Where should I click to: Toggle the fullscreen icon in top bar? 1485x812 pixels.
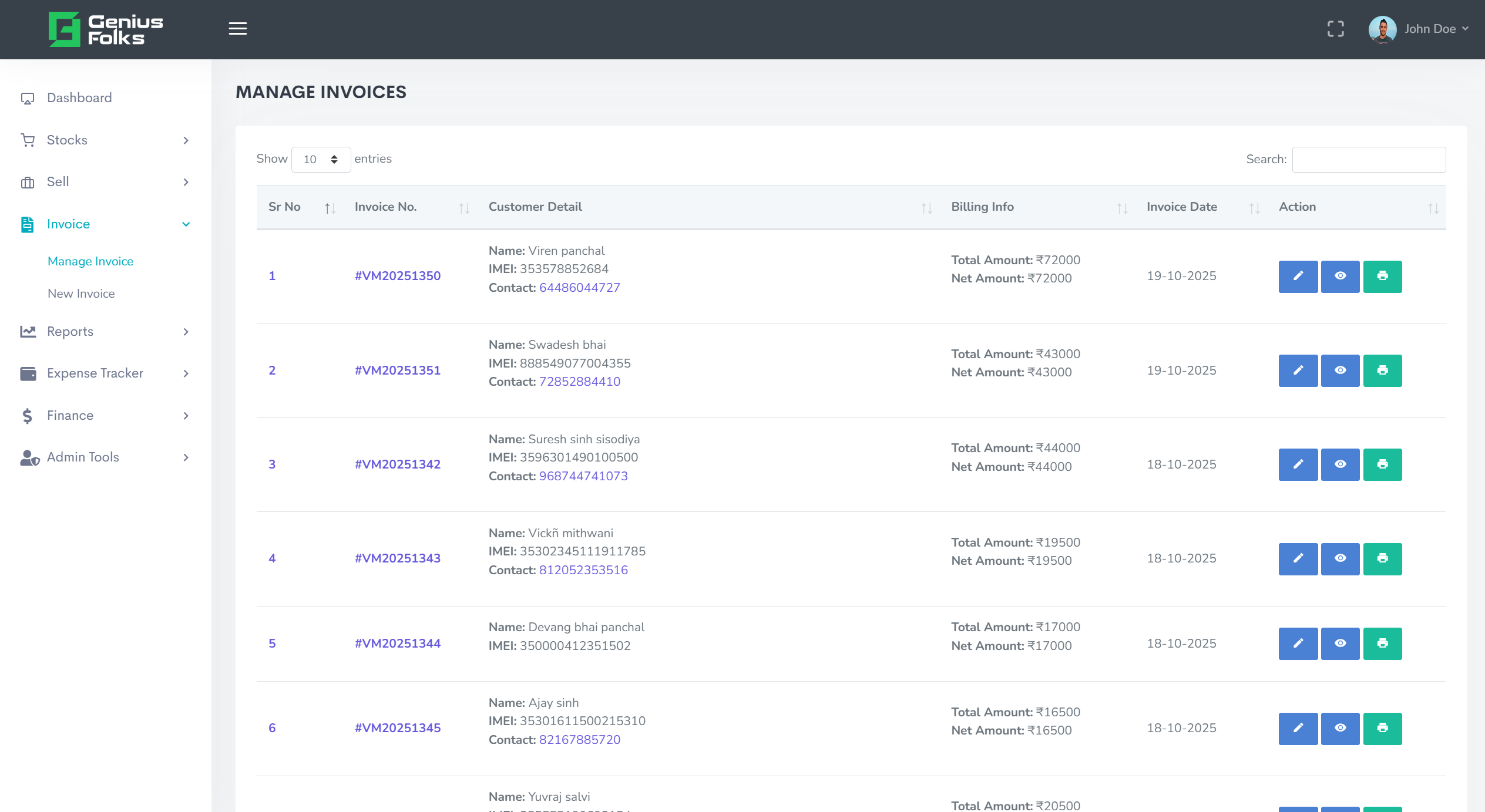point(1336,28)
